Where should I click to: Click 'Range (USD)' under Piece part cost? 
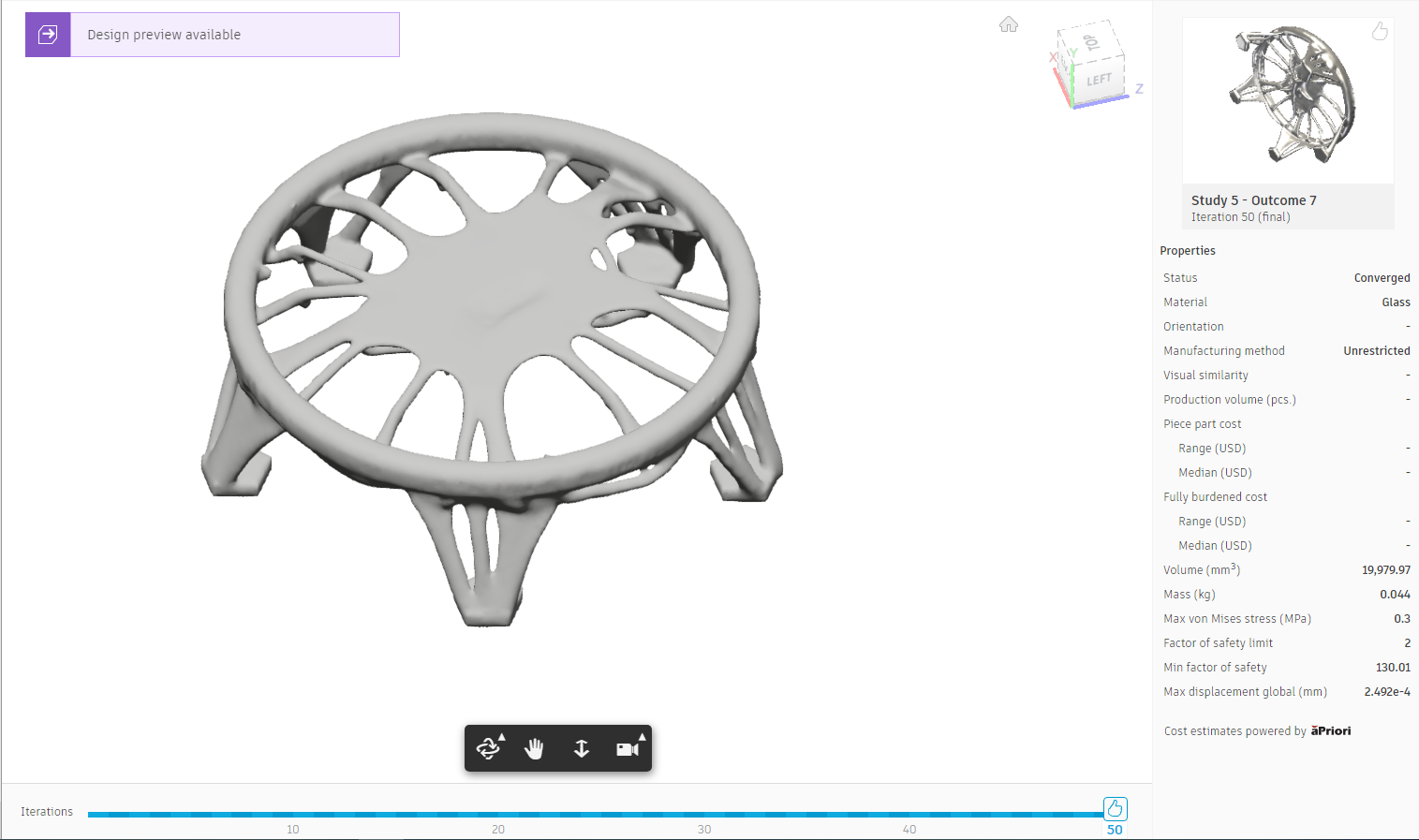(x=1212, y=449)
